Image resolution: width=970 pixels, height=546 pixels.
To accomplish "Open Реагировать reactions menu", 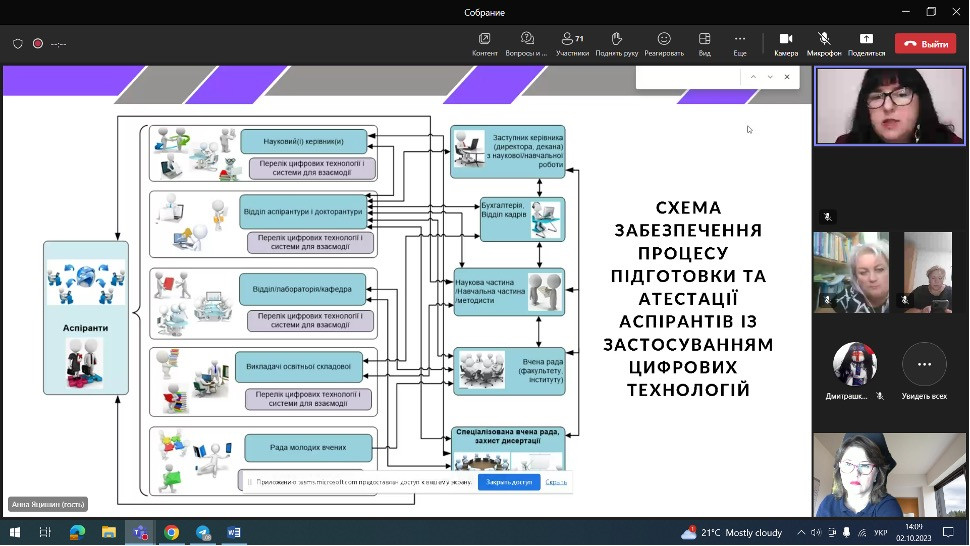I will point(664,43).
